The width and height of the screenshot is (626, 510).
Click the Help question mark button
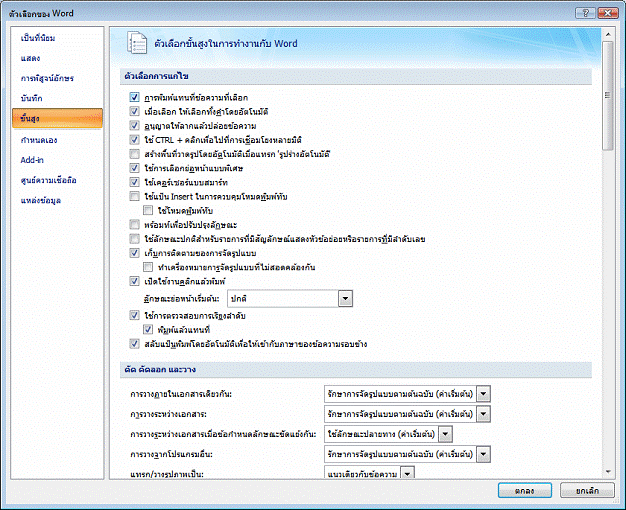click(x=585, y=13)
